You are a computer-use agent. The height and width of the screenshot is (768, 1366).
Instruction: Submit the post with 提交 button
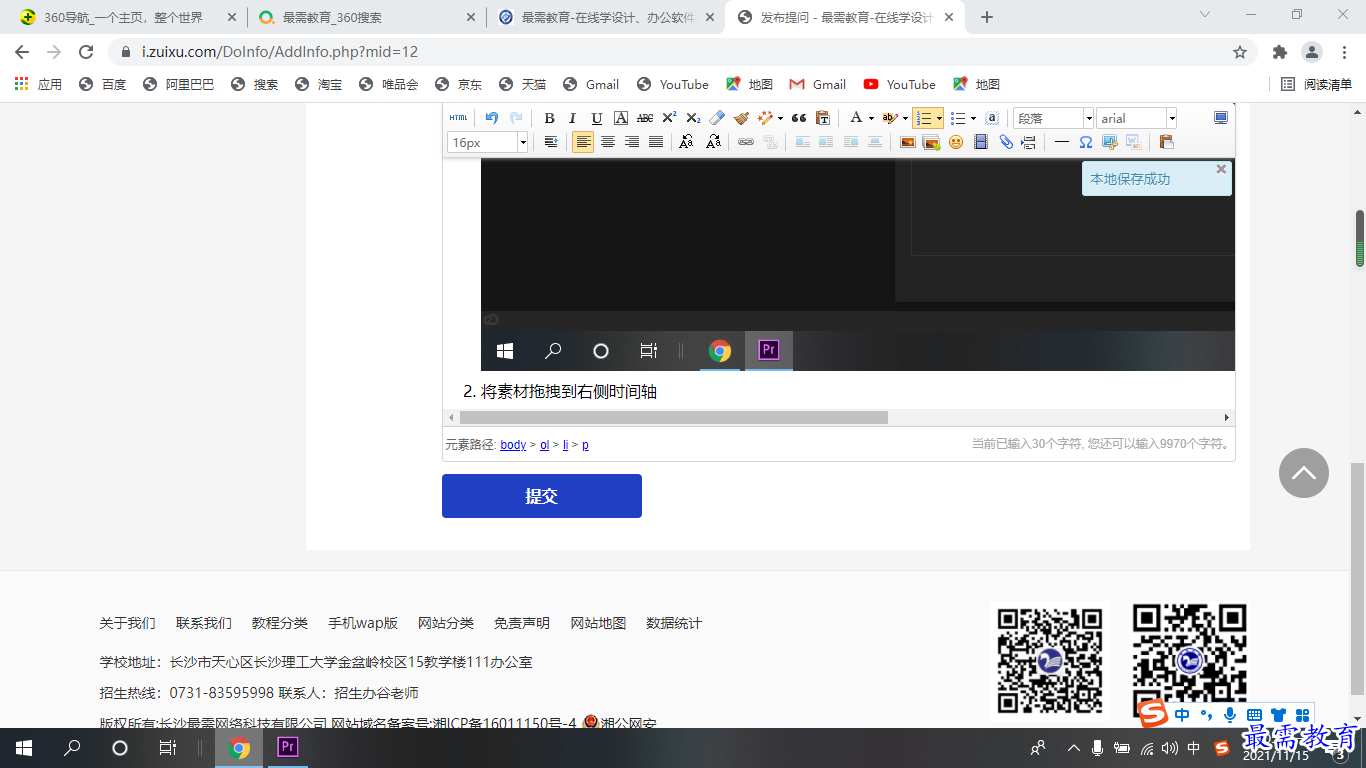(x=542, y=496)
